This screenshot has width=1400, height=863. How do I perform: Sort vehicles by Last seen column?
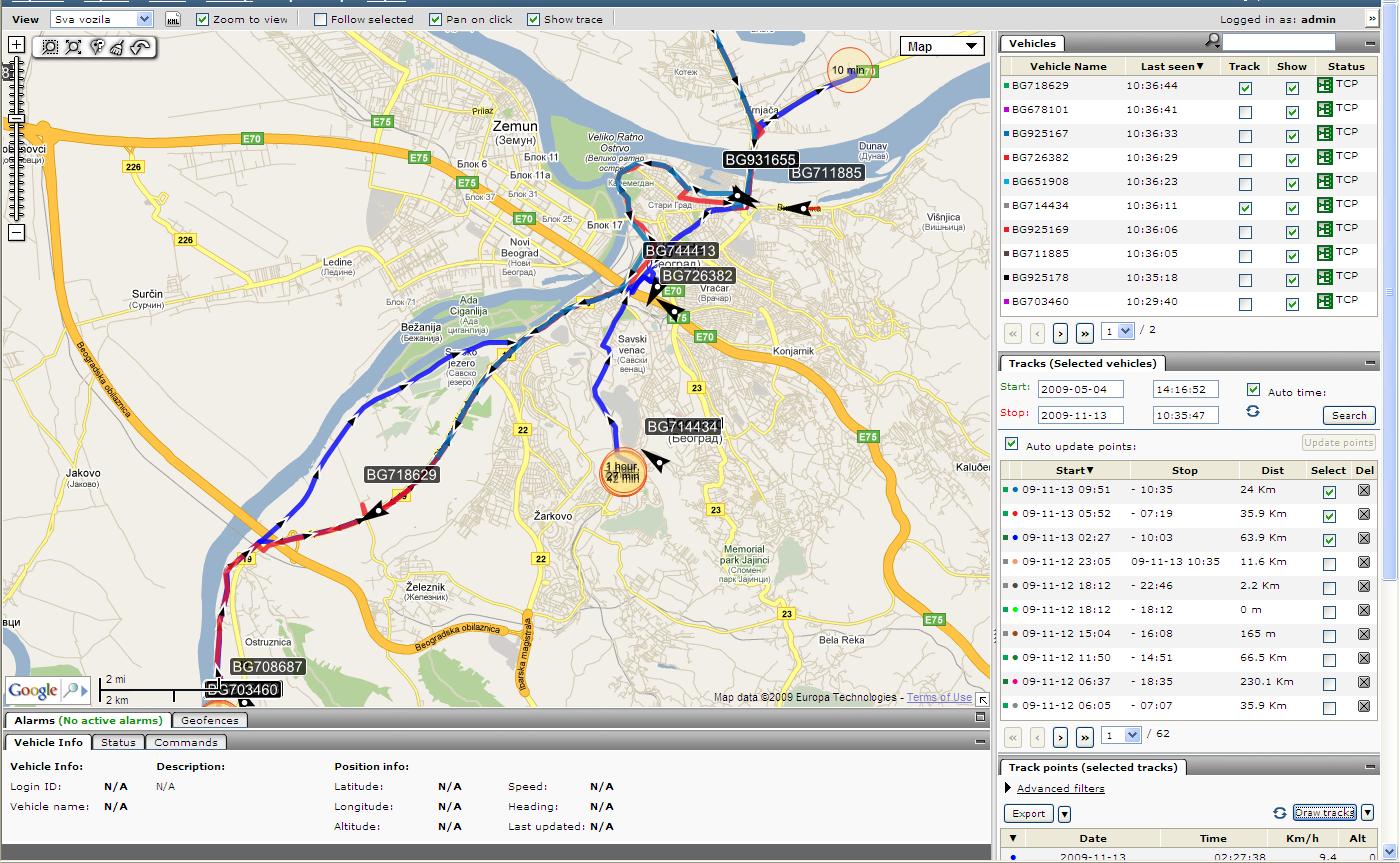tap(1172, 66)
